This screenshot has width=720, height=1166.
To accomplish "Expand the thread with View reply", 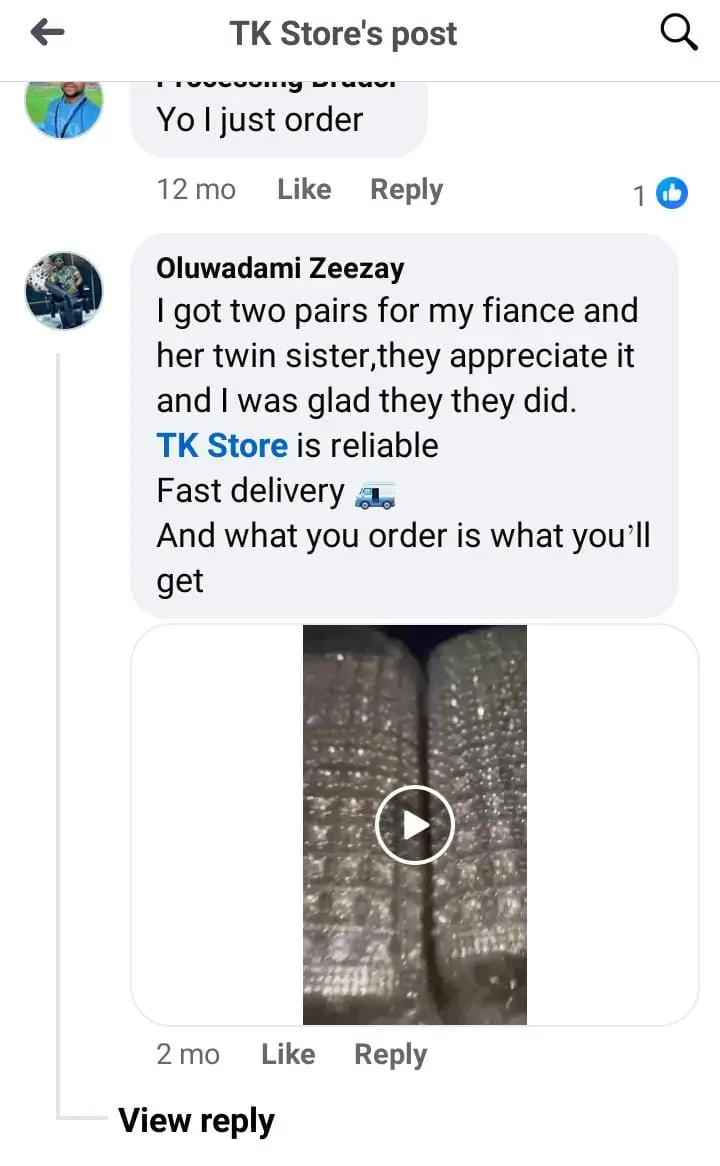I will point(196,1121).
